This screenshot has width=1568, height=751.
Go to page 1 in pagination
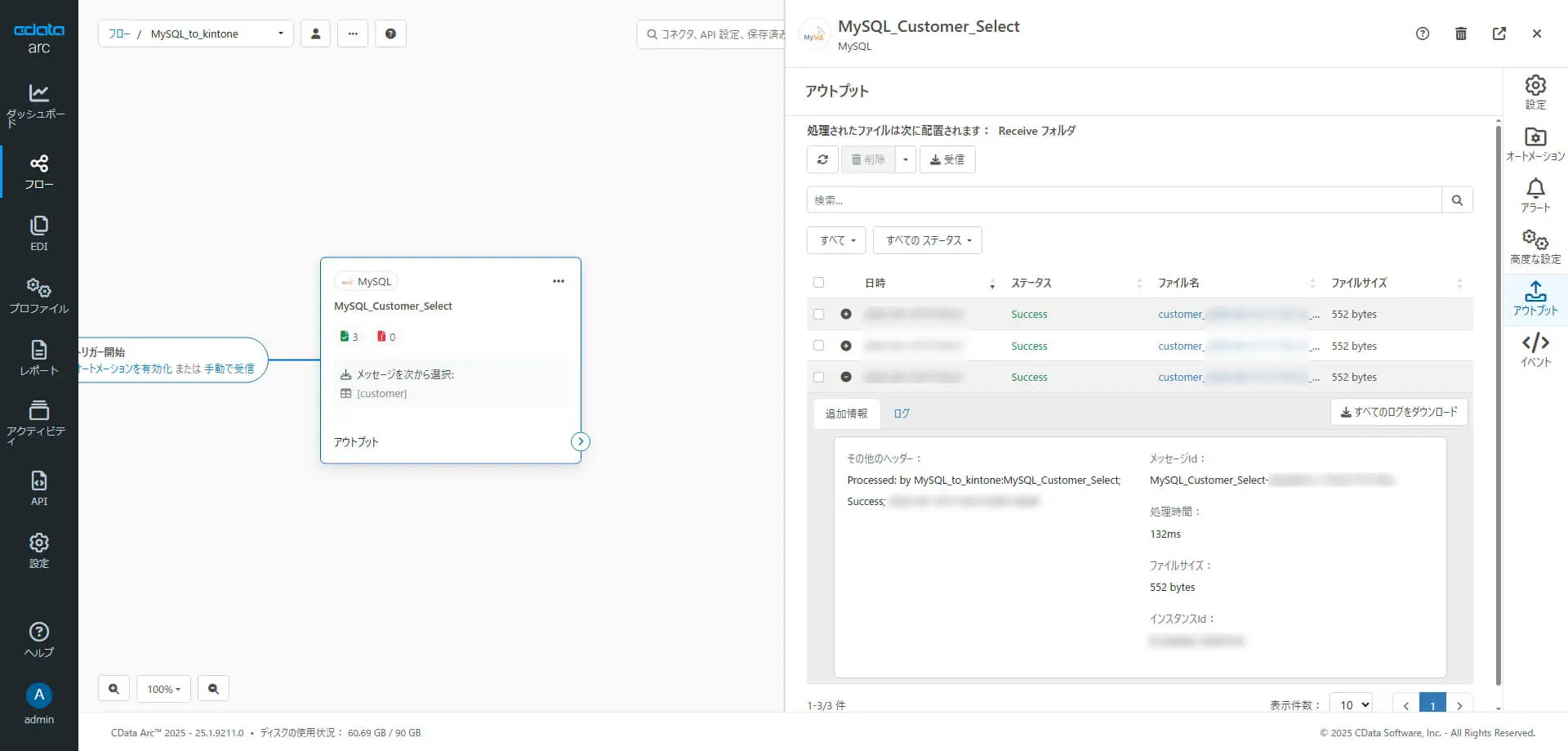pyautogui.click(x=1432, y=704)
